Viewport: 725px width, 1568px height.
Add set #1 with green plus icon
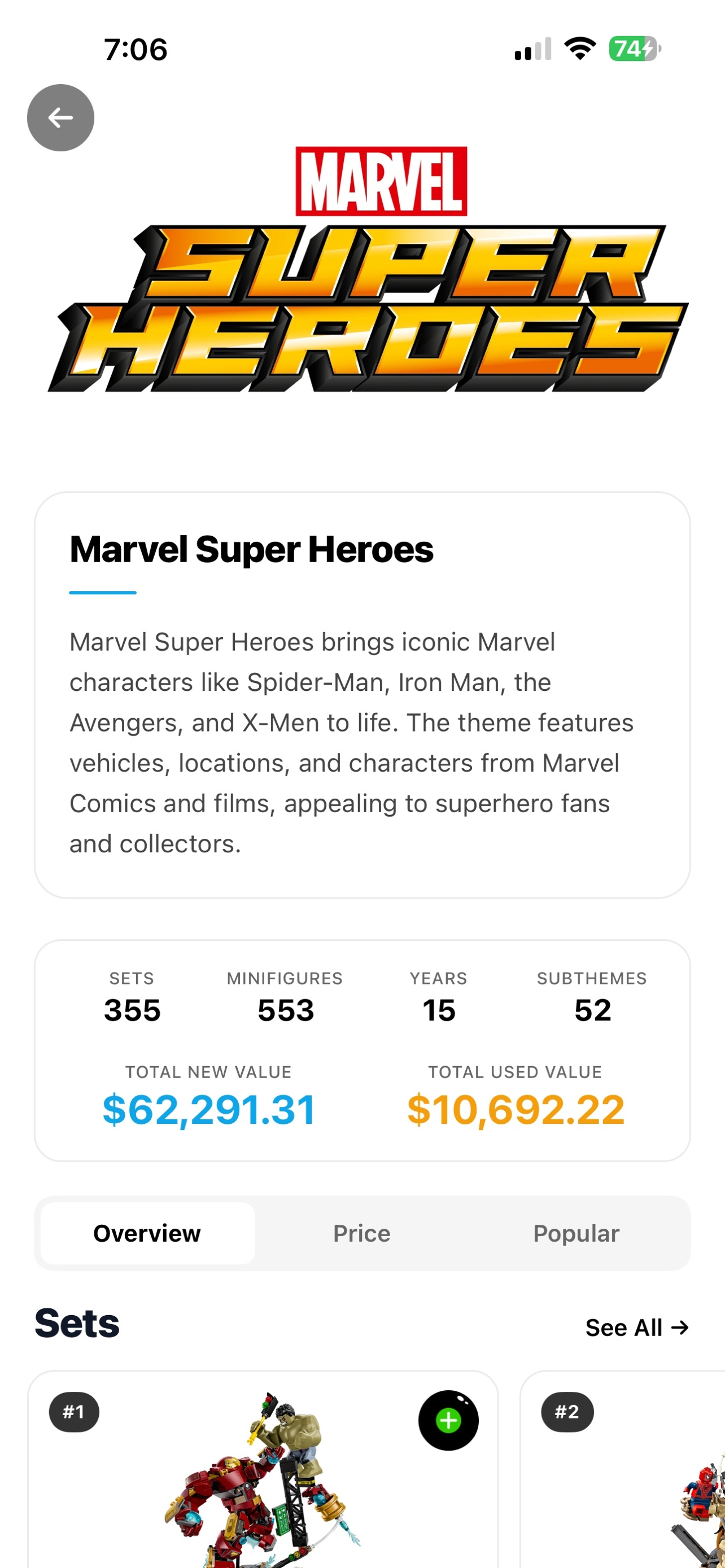(x=448, y=1420)
